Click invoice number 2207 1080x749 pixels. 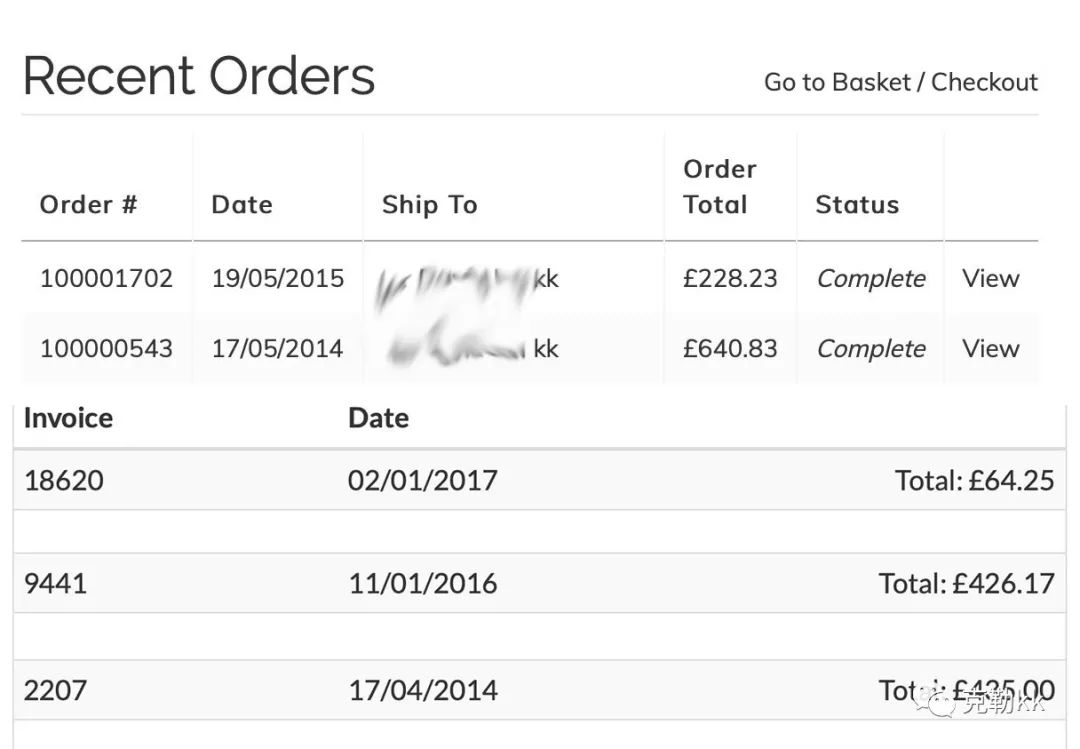[55, 691]
